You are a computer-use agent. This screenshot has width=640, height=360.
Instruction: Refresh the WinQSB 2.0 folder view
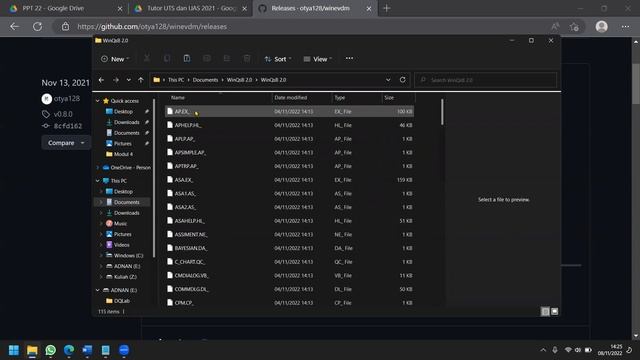pyautogui.click(x=402, y=80)
